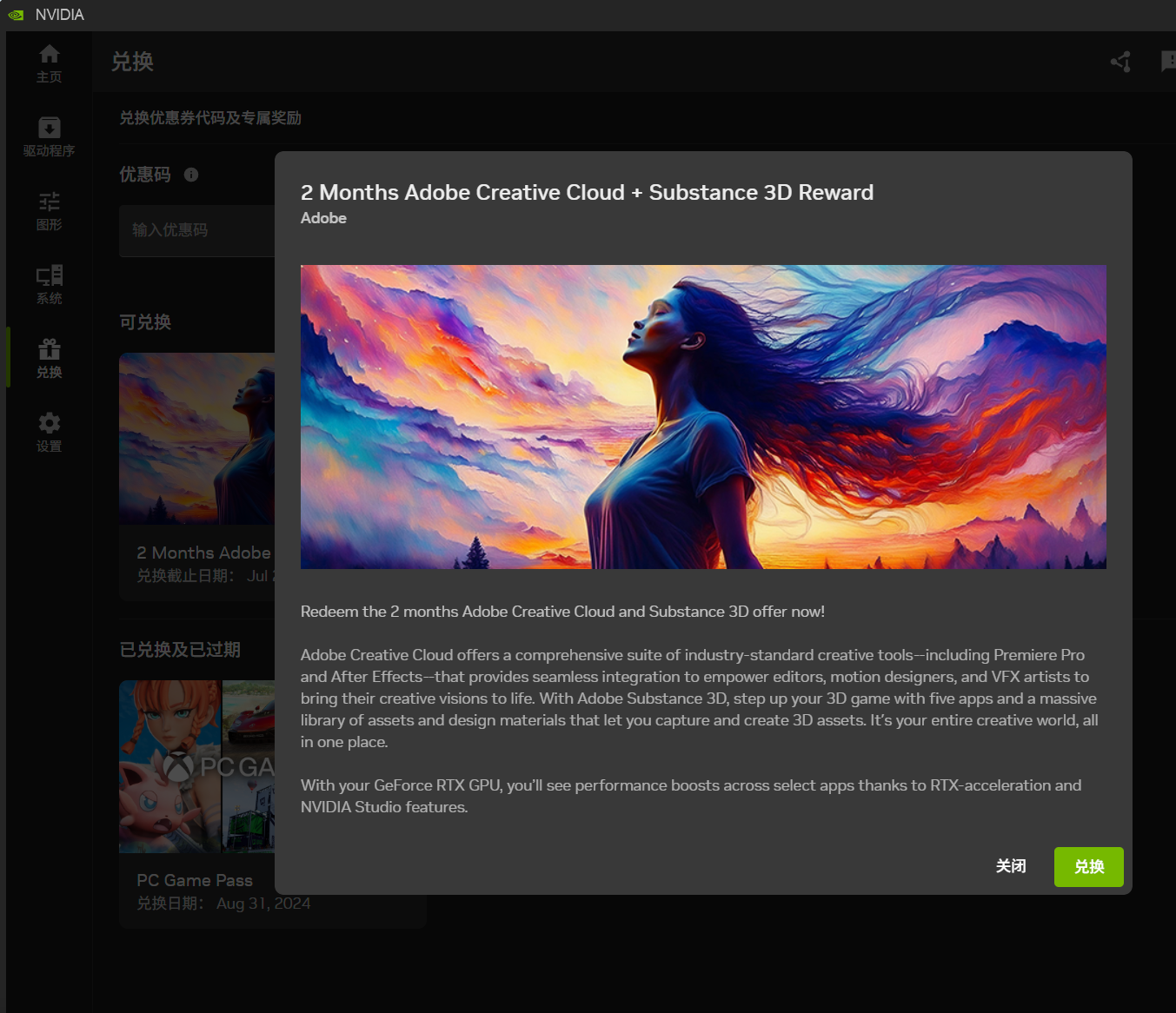Click the 'PC Game Pass' card title
Screen dimensions: 1176x1013
195,880
